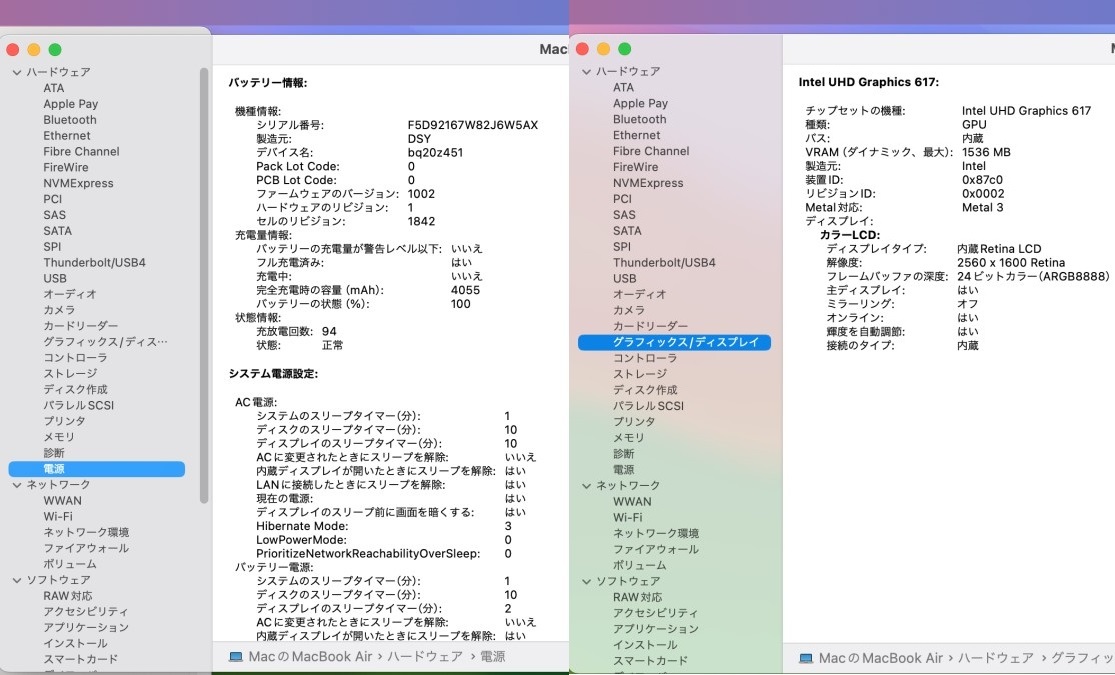Select ファイアウォール in left window sidebar

click(86, 548)
